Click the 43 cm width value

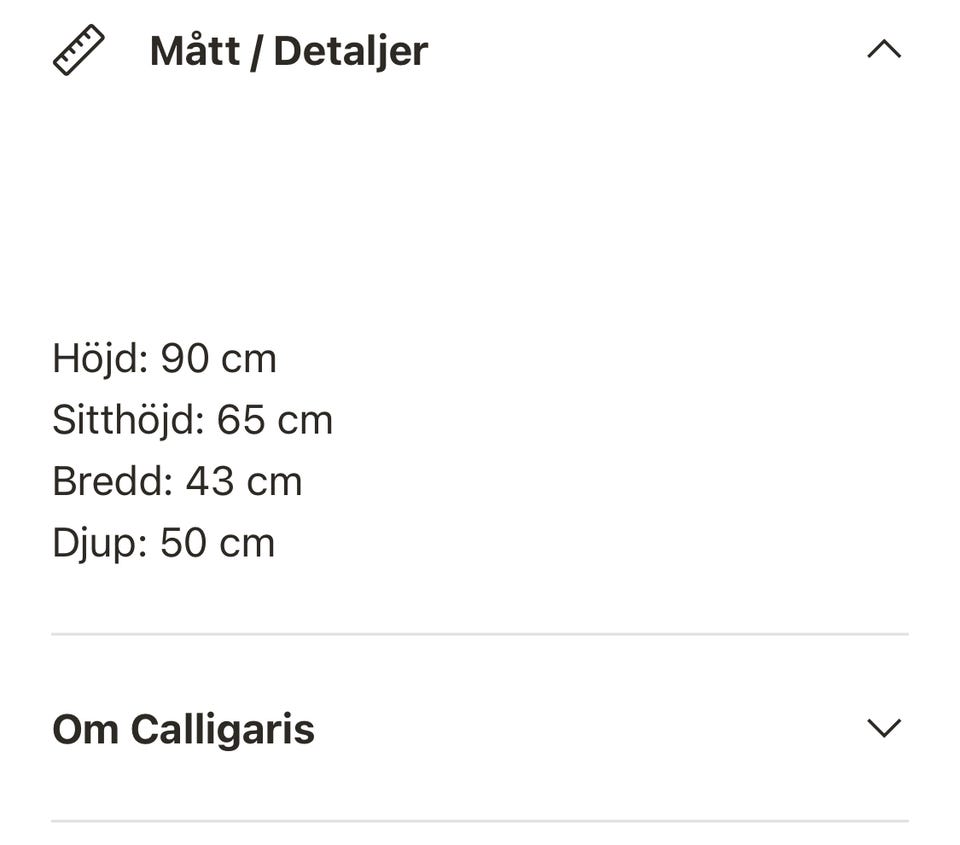[244, 481]
